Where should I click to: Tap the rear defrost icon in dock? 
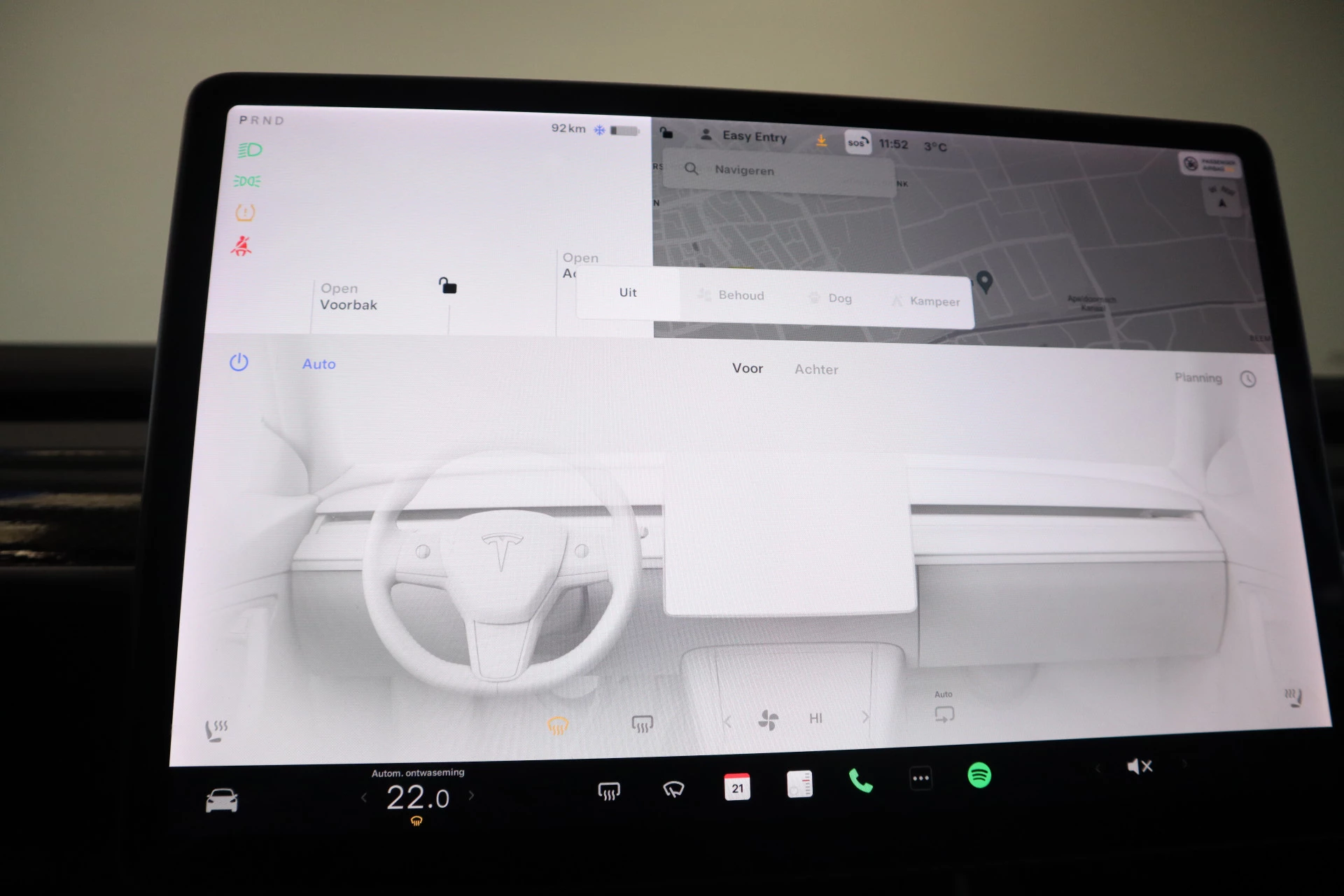pos(609,792)
